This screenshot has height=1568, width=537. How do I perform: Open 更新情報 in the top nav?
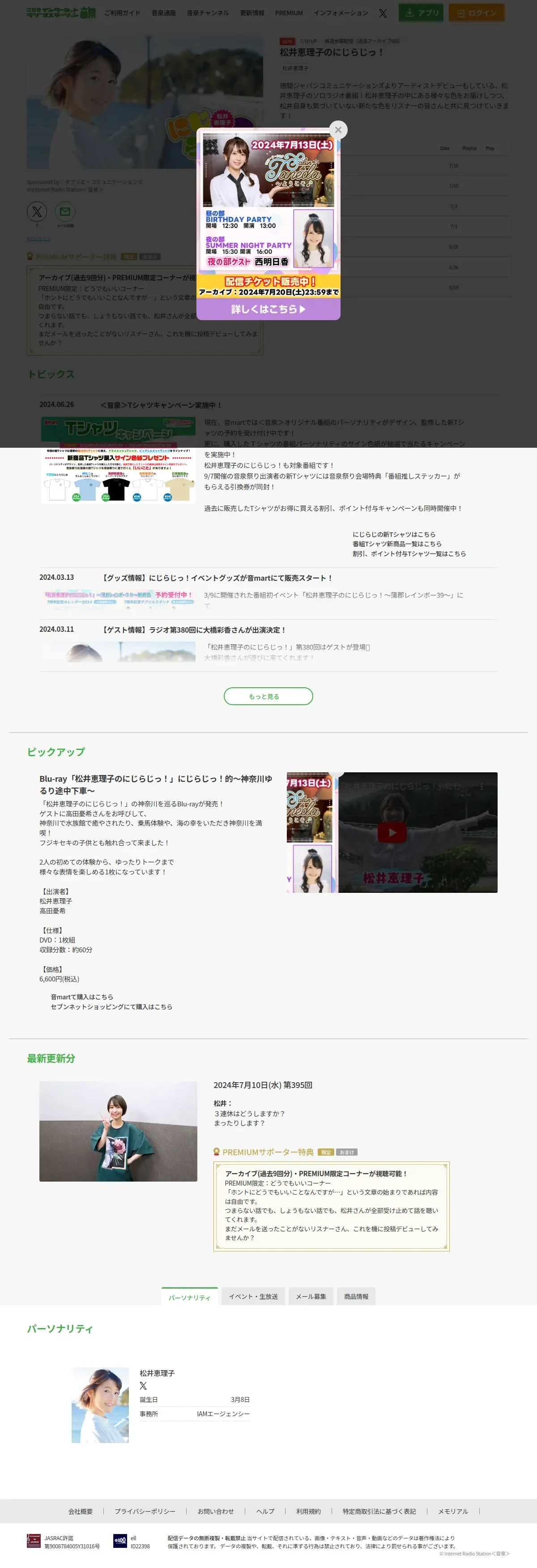pos(252,13)
